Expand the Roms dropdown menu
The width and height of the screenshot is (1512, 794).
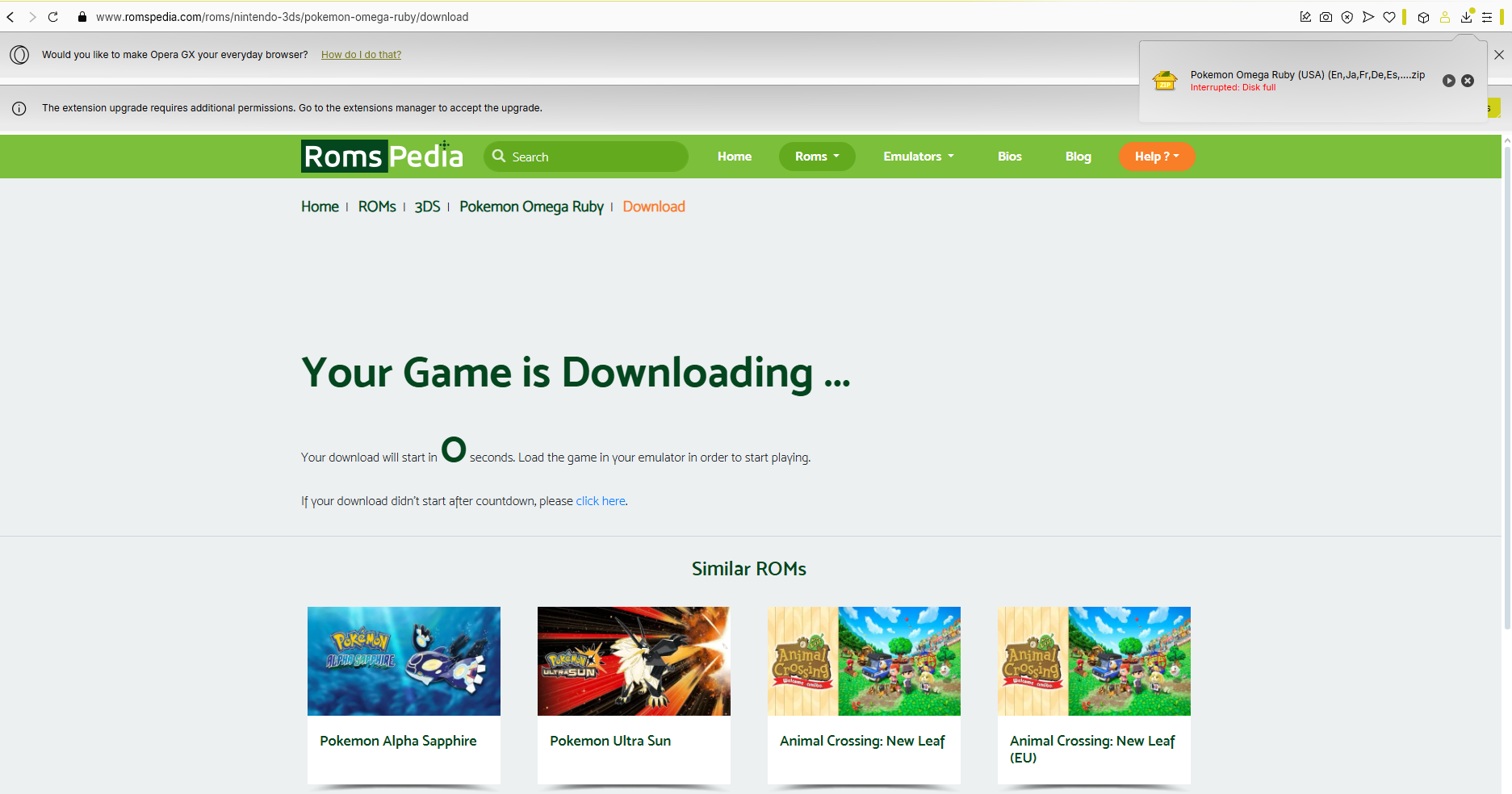tap(816, 157)
